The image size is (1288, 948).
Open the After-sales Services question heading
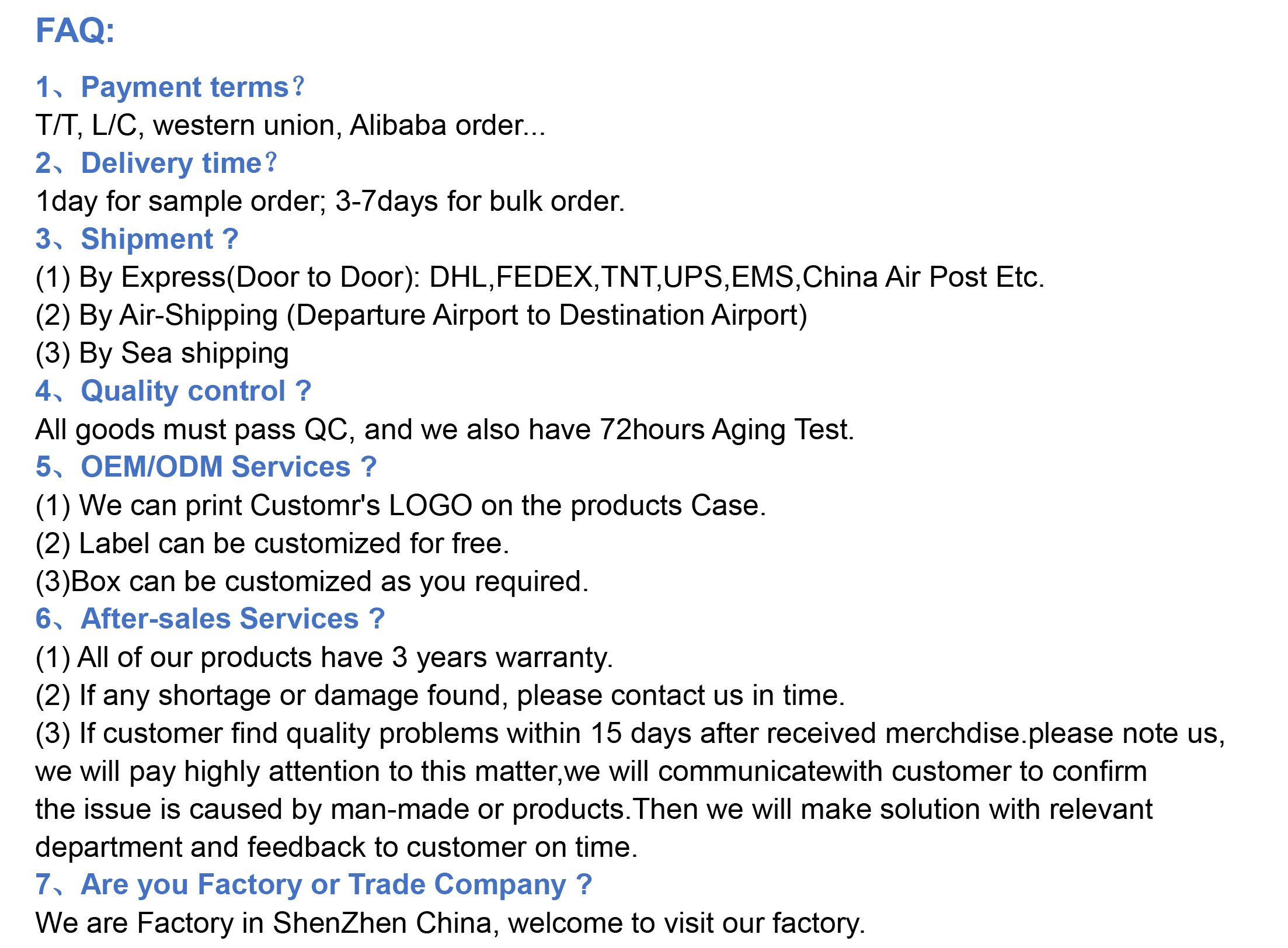pos(210,619)
